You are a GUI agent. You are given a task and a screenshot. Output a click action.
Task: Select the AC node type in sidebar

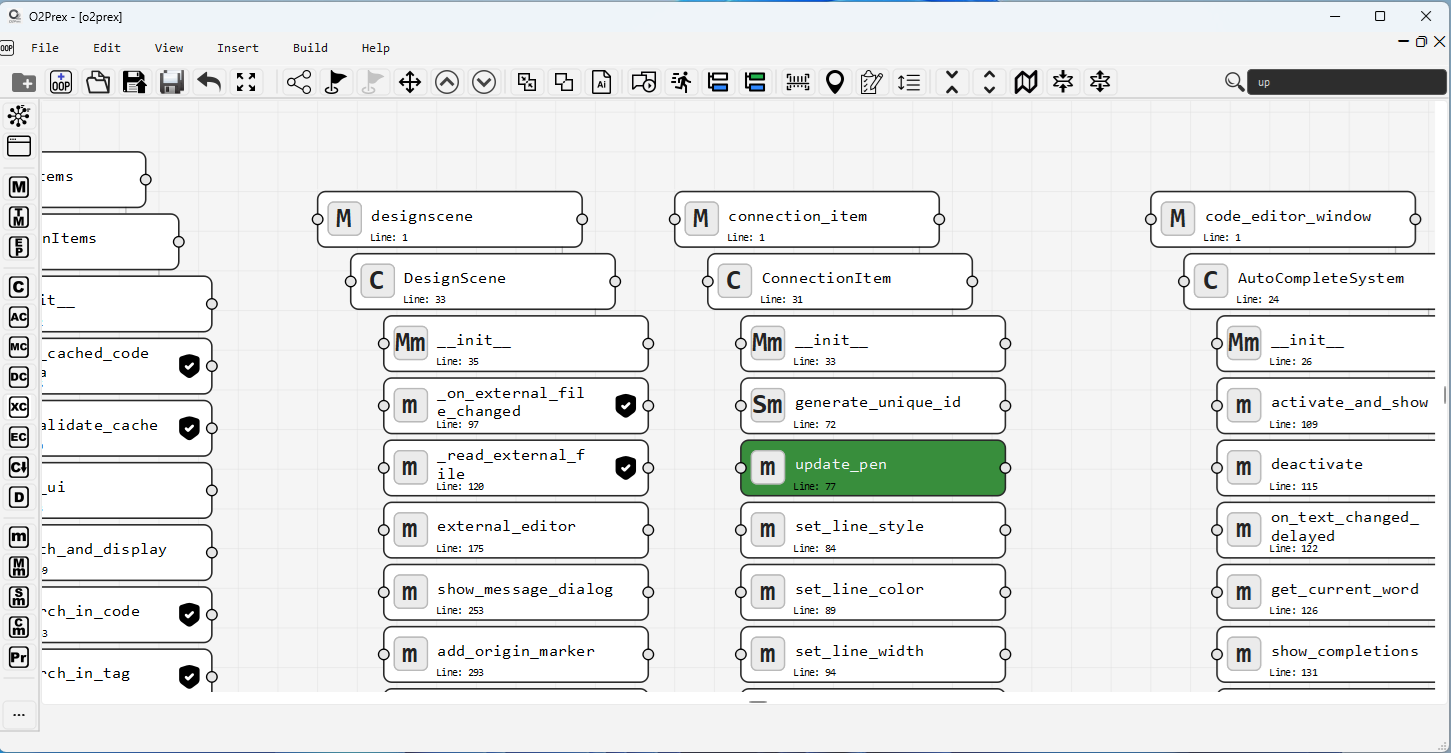point(19,317)
